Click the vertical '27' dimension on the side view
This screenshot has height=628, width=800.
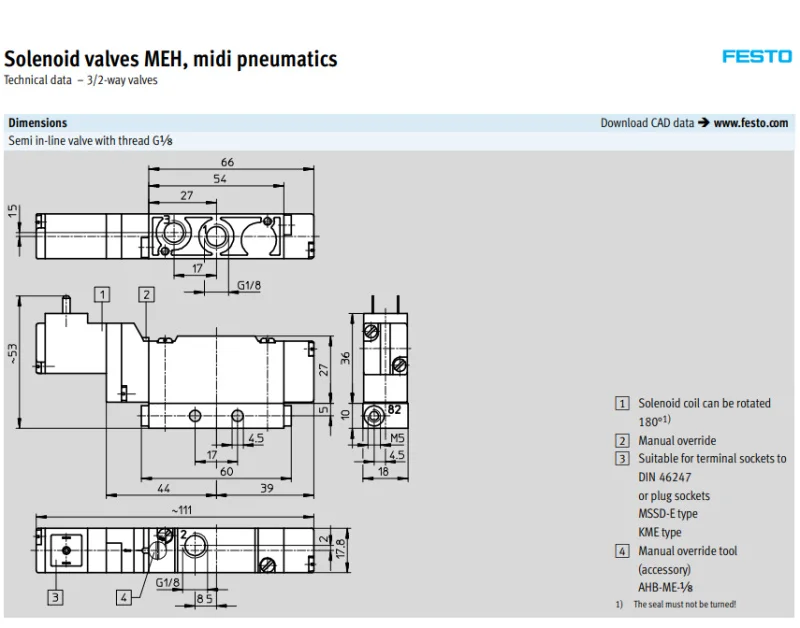tap(323, 370)
